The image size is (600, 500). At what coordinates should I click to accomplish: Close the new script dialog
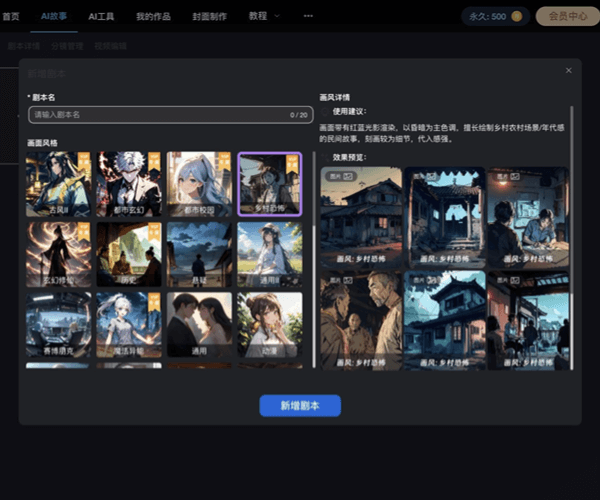pos(568,70)
